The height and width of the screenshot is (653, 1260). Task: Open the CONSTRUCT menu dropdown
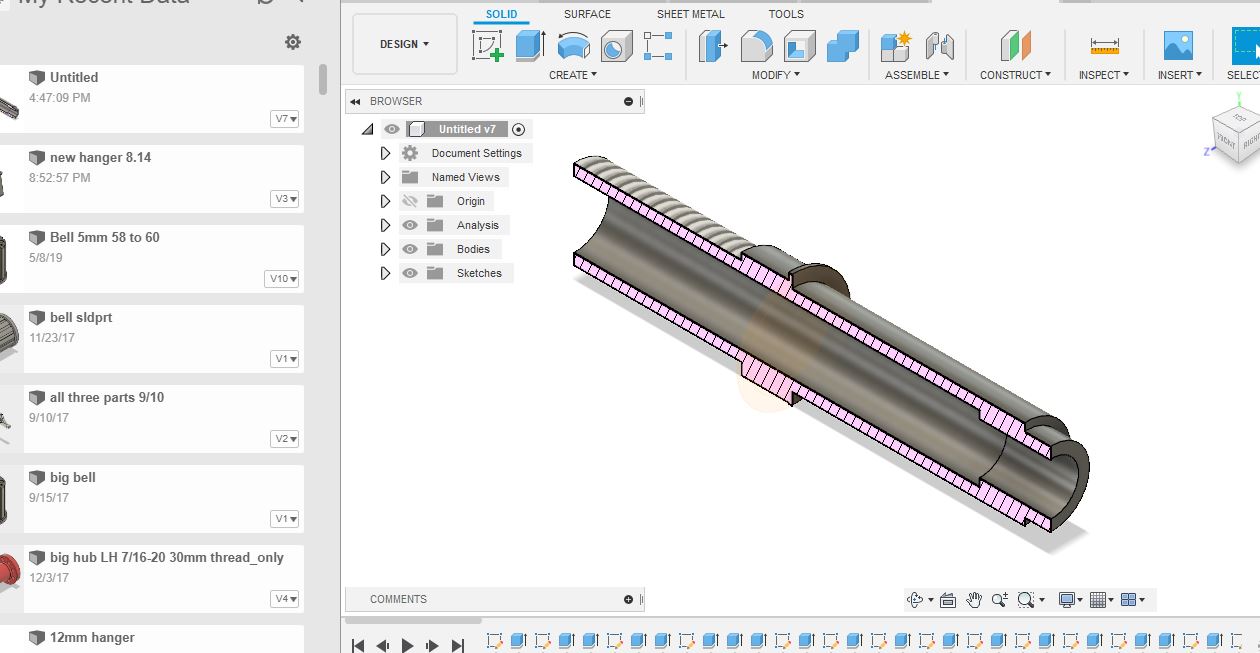[1015, 75]
